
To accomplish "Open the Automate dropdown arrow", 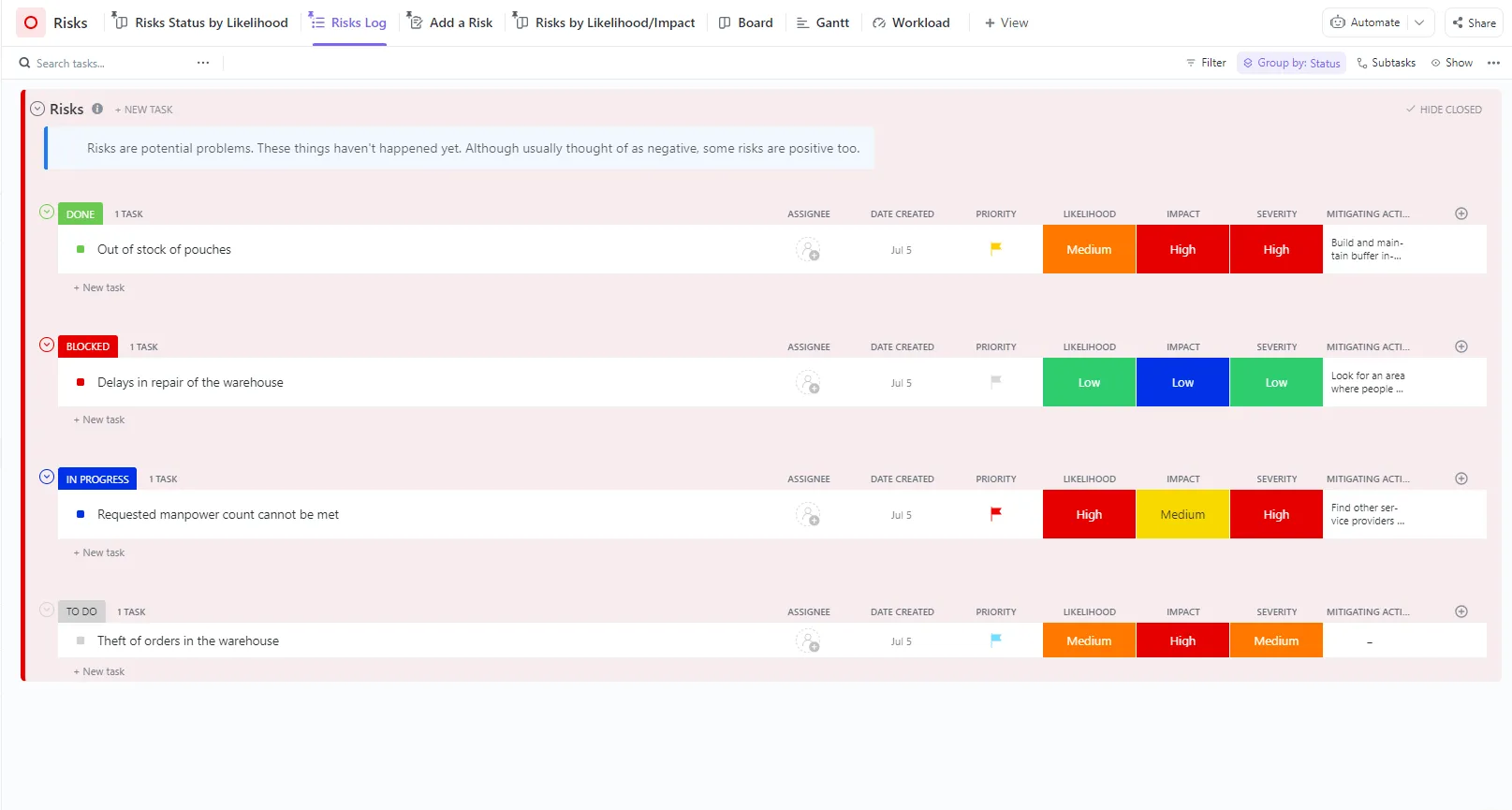I will pyautogui.click(x=1419, y=22).
